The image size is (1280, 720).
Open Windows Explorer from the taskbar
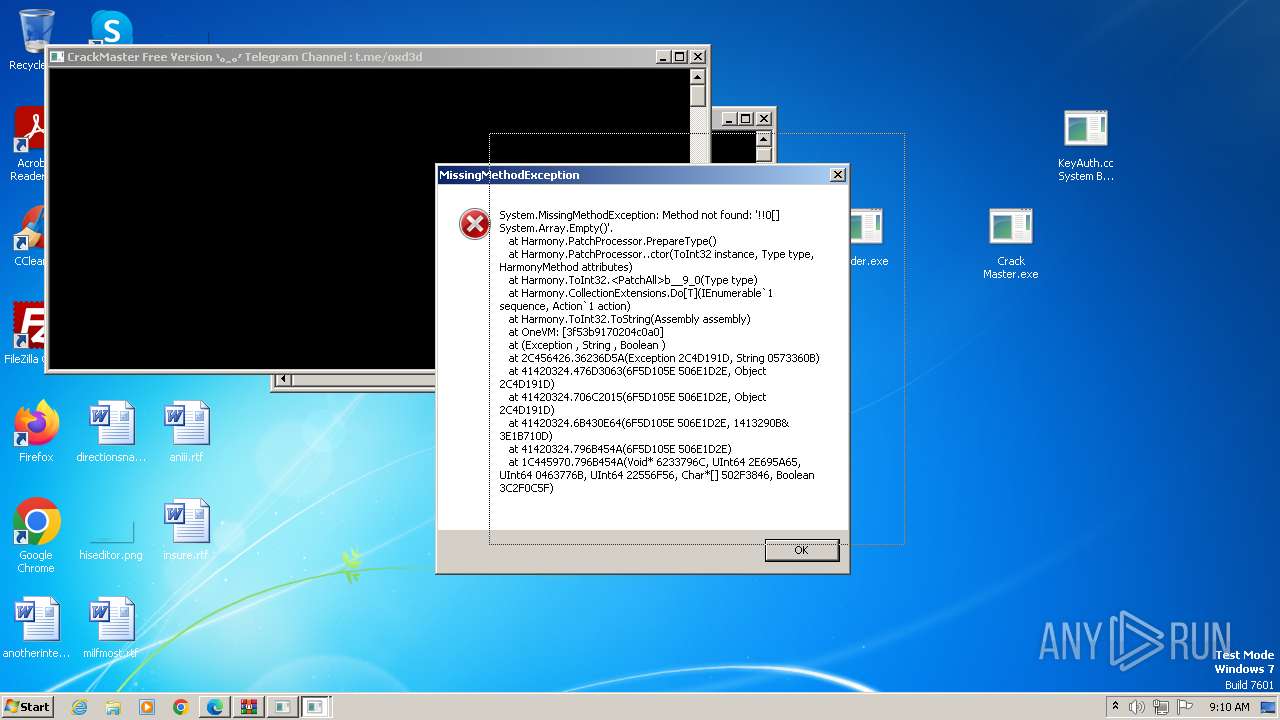tap(113, 707)
